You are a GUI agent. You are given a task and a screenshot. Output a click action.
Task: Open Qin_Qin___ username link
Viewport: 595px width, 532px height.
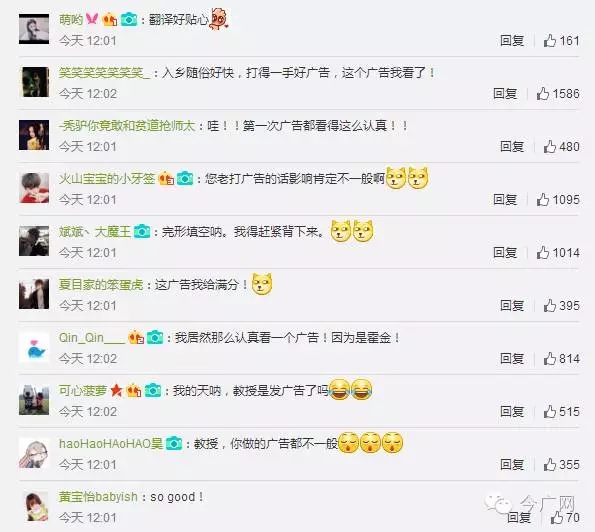pyautogui.click(x=92, y=337)
